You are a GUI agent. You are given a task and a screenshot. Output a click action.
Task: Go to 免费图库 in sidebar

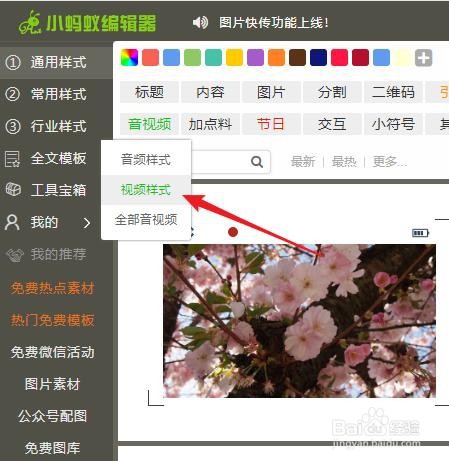click(x=52, y=448)
